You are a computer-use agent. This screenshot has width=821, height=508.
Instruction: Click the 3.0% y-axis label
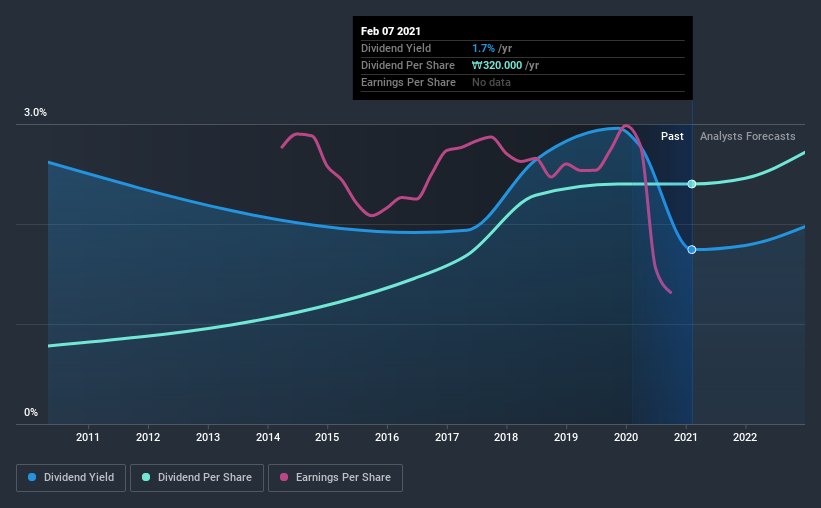(x=35, y=113)
